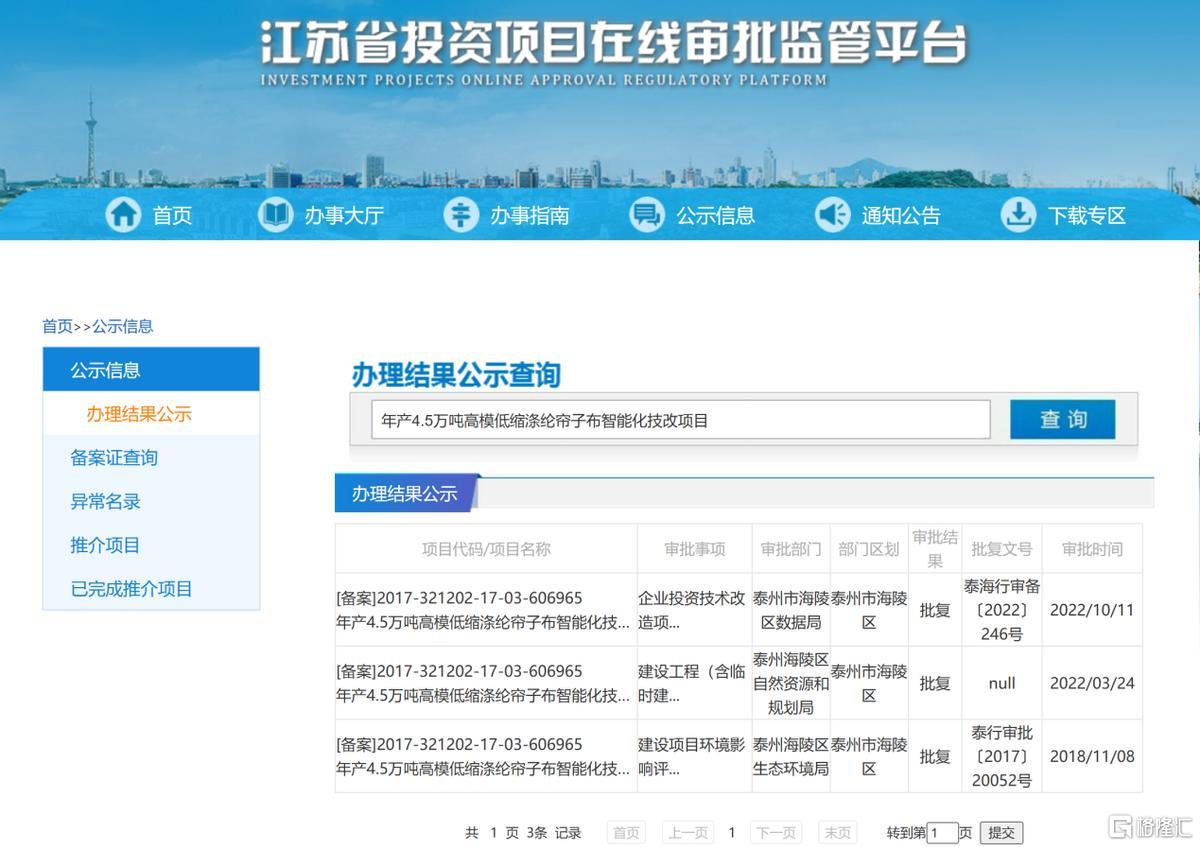Image resolution: width=1200 pixels, height=847 pixels.
Task: Open 备案证查询 in the sidebar
Action: coord(114,458)
